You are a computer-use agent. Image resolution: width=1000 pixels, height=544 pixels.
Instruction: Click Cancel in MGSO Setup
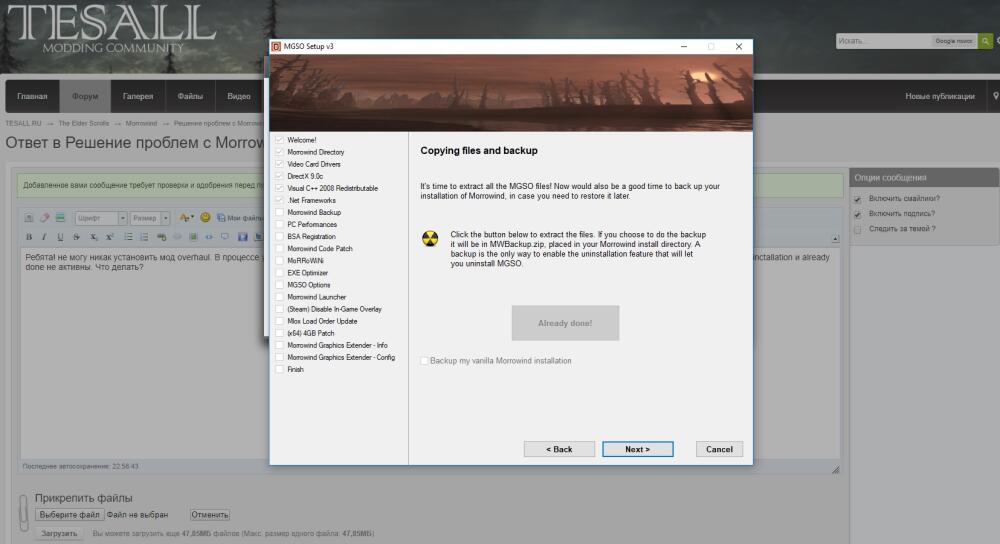[719, 449]
